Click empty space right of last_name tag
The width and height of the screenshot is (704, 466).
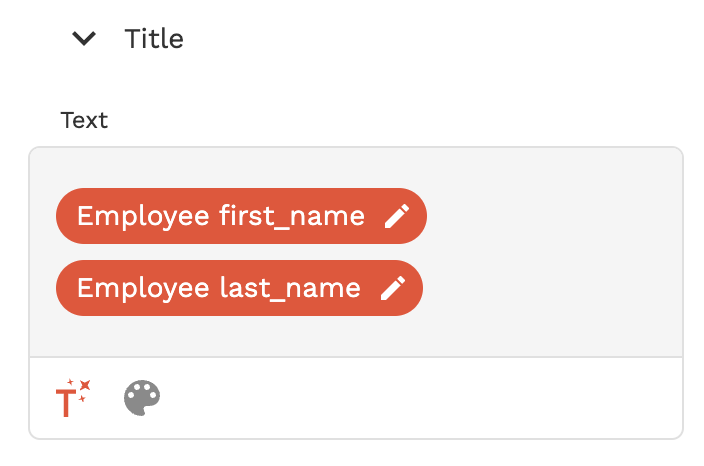tap(550, 289)
